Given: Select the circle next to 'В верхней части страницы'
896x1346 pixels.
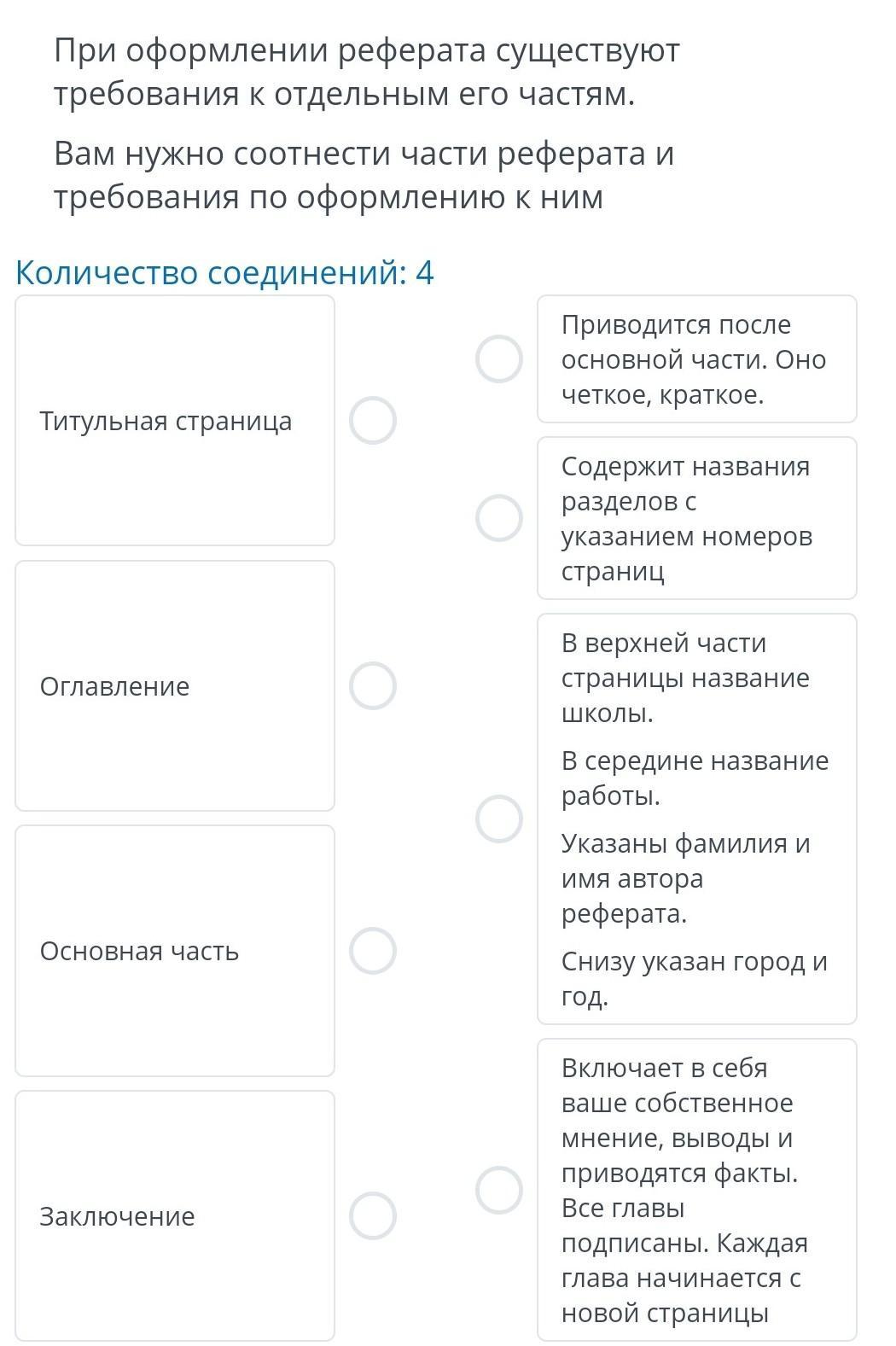Looking at the screenshot, I should click(x=499, y=819).
